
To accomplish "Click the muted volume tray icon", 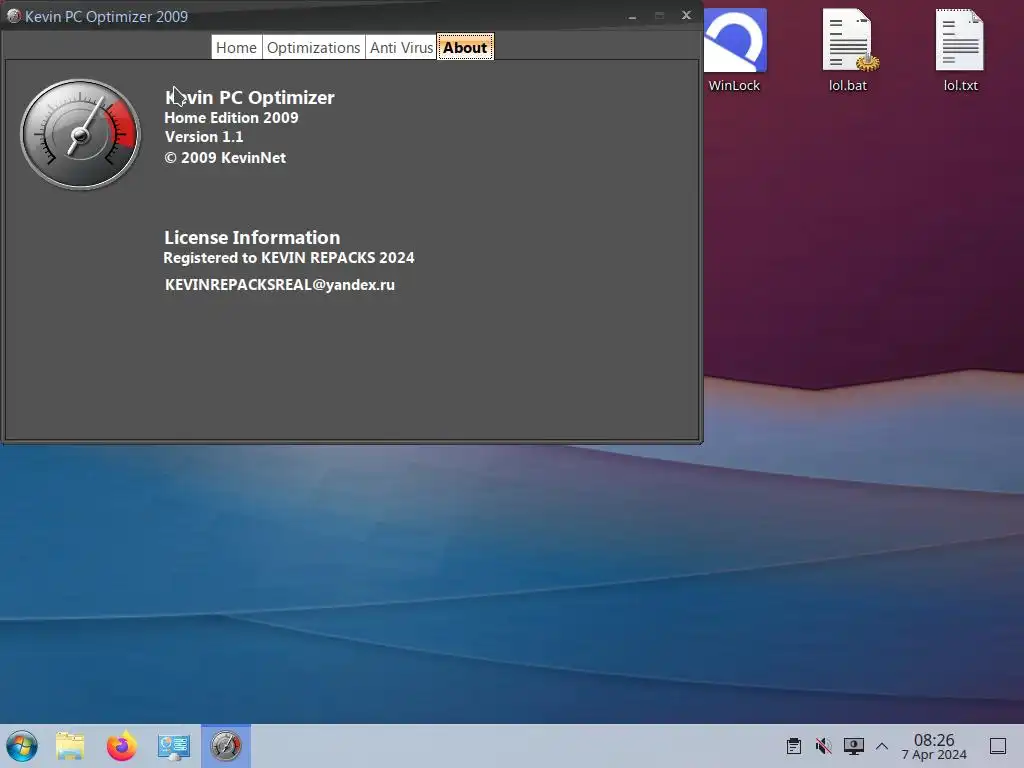I will click(824, 746).
